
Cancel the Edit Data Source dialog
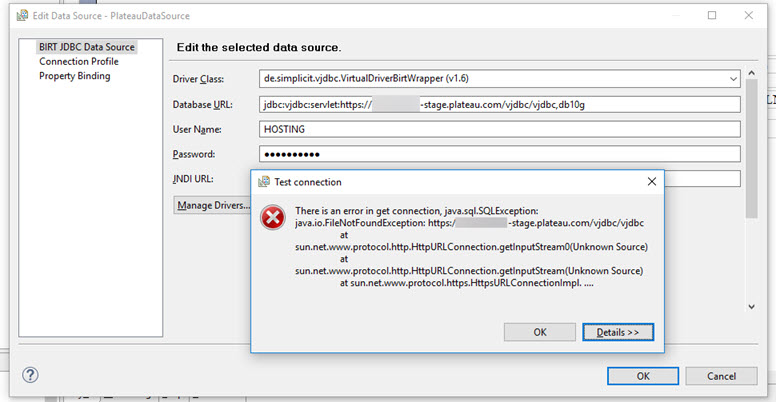click(x=721, y=376)
